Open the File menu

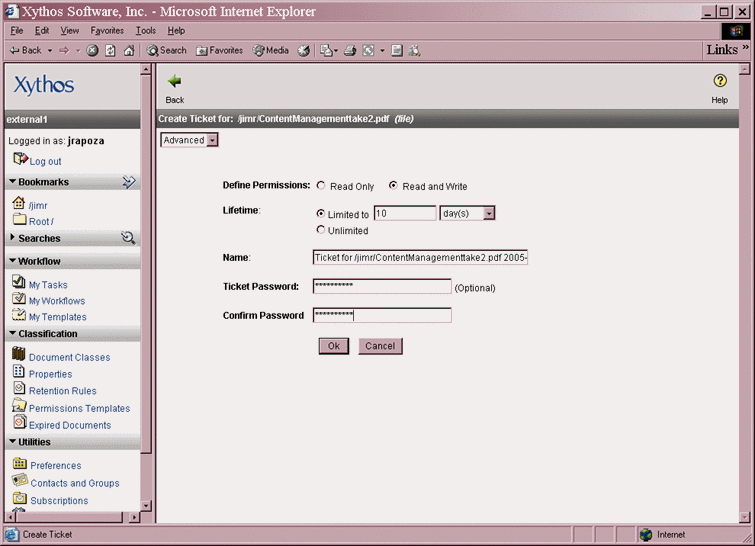pos(17,30)
